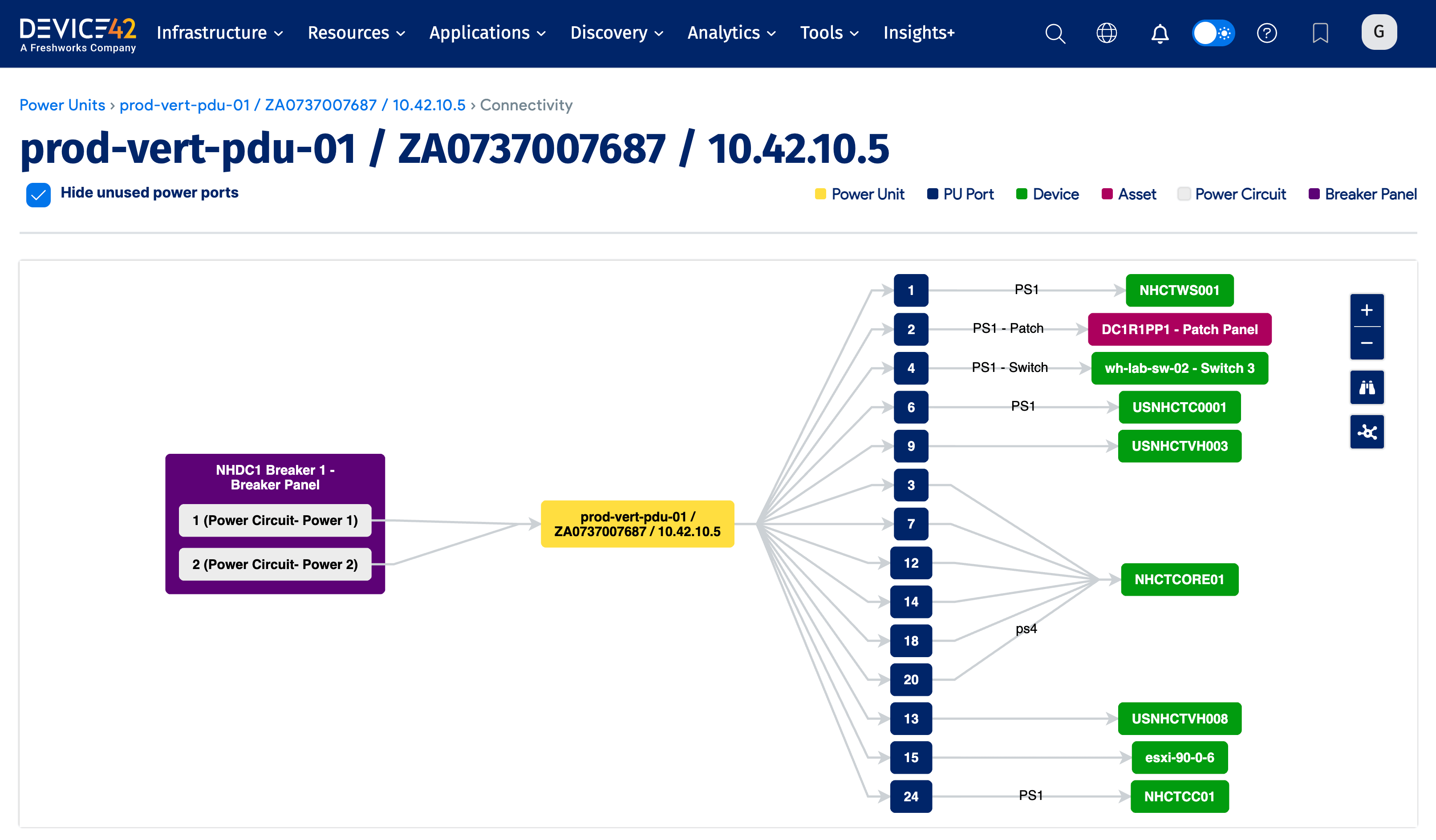Open the Insights+ menu item

click(919, 33)
